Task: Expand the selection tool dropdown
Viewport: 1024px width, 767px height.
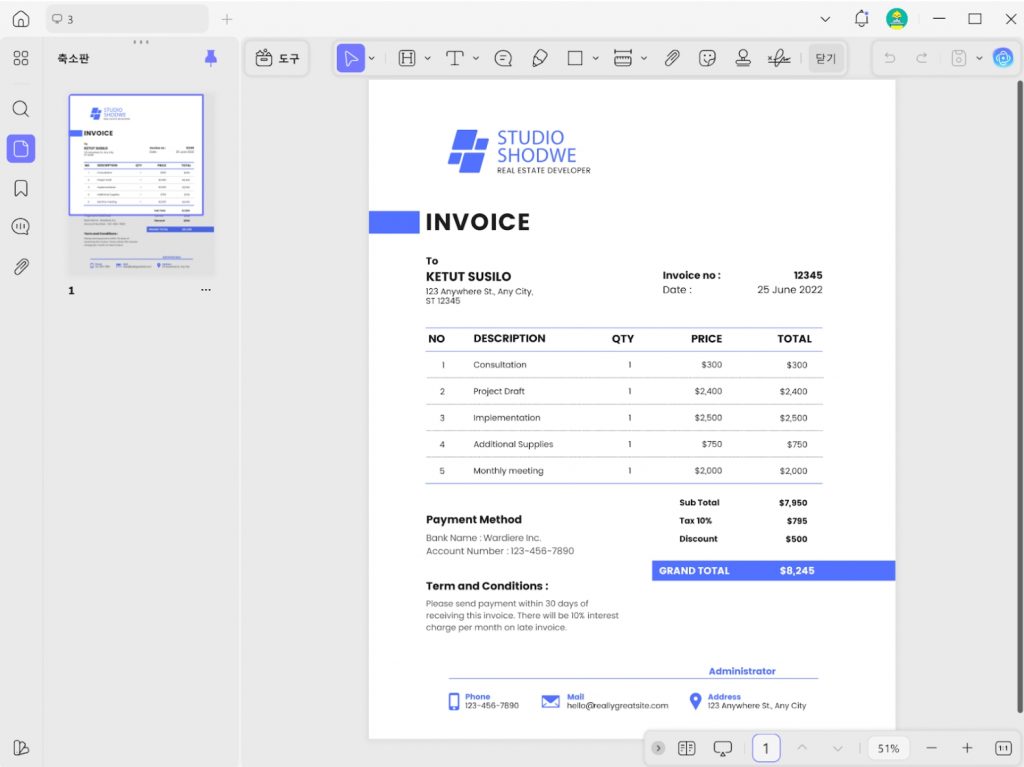Action: (372, 58)
